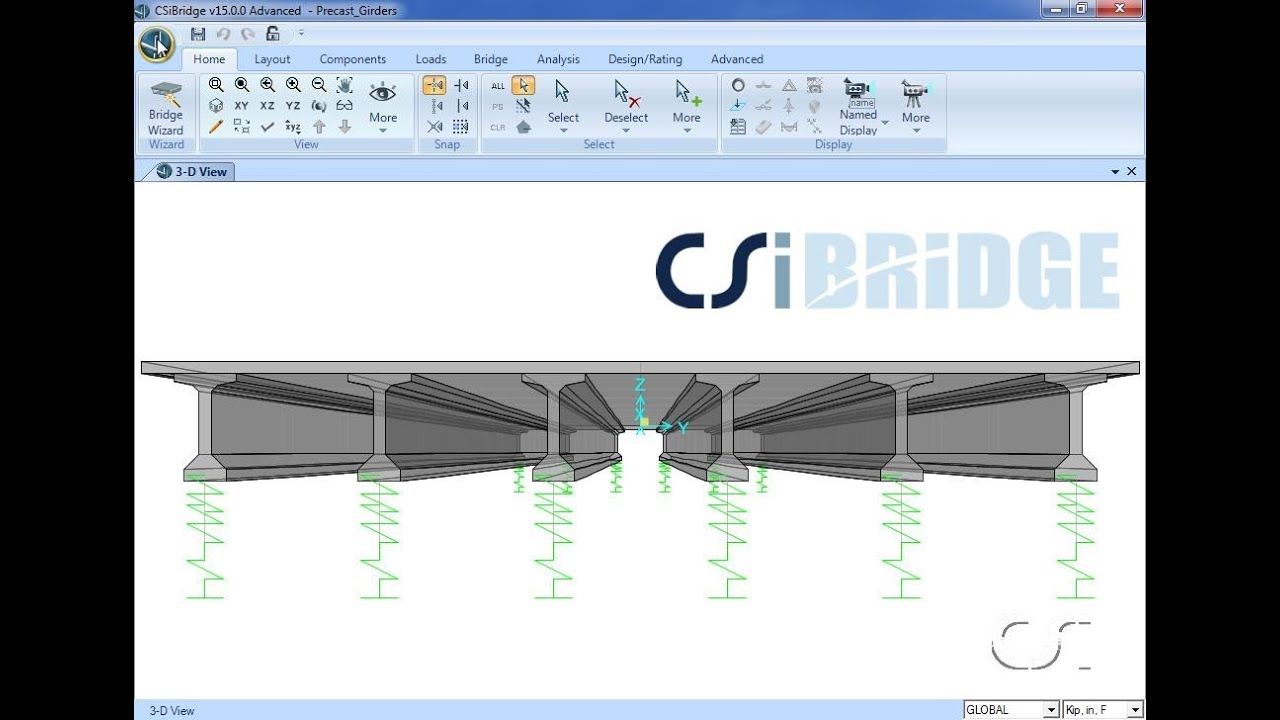Click the unlock model padlock icon

pos(272,34)
